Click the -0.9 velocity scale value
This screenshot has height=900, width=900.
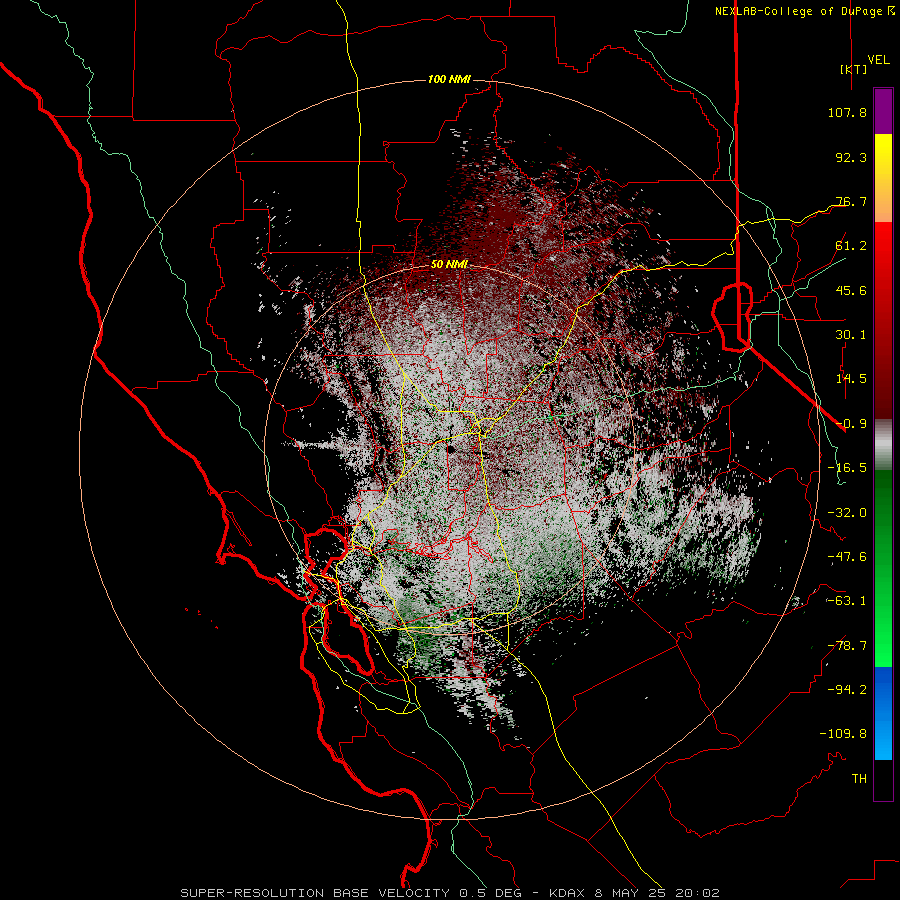(x=851, y=424)
